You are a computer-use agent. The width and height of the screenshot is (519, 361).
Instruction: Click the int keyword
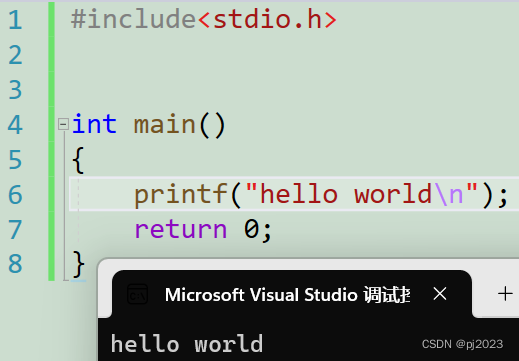(x=94, y=124)
